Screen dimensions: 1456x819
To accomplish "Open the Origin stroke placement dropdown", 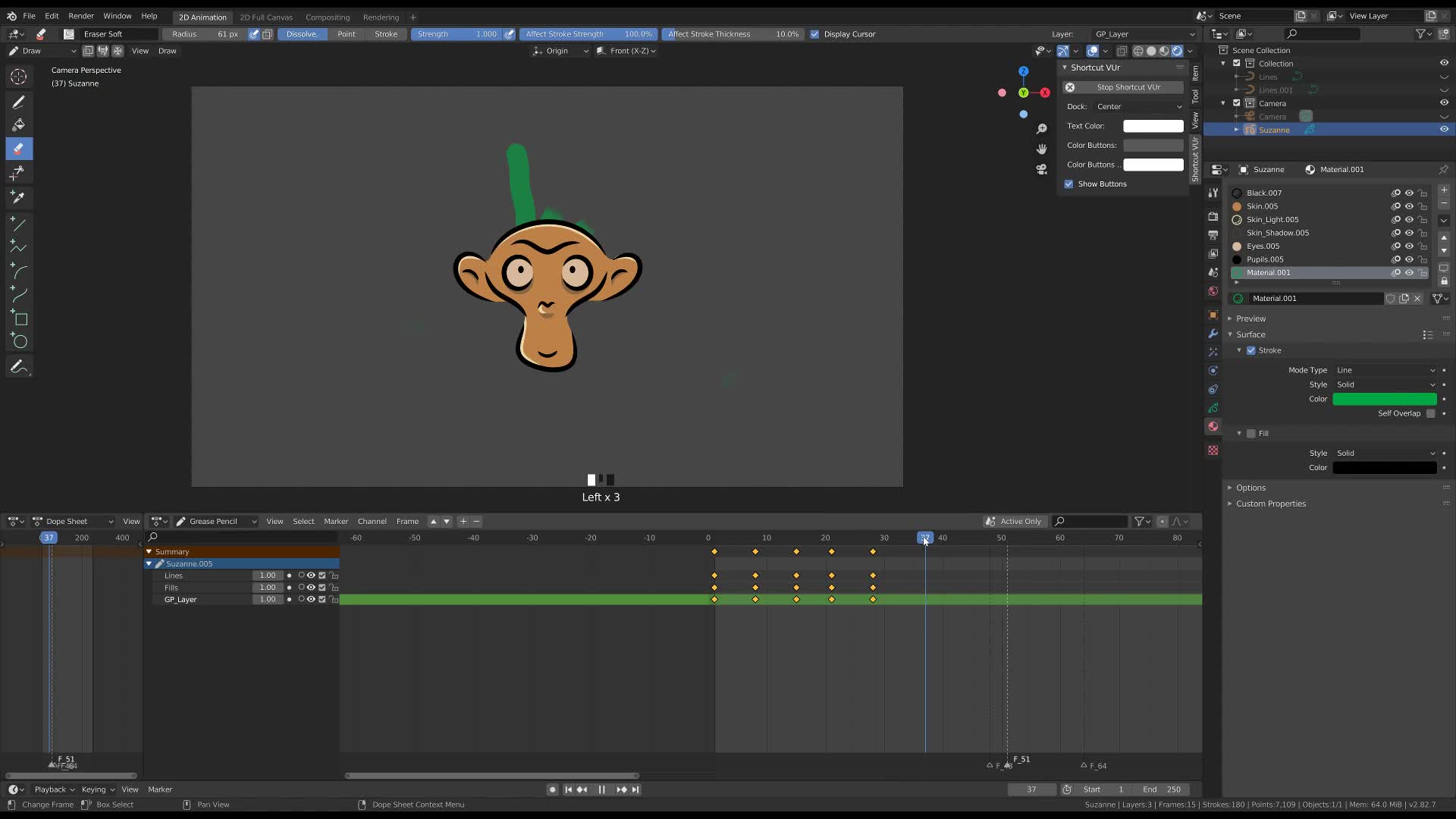I will pyautogui.click(x=560, y=51).
